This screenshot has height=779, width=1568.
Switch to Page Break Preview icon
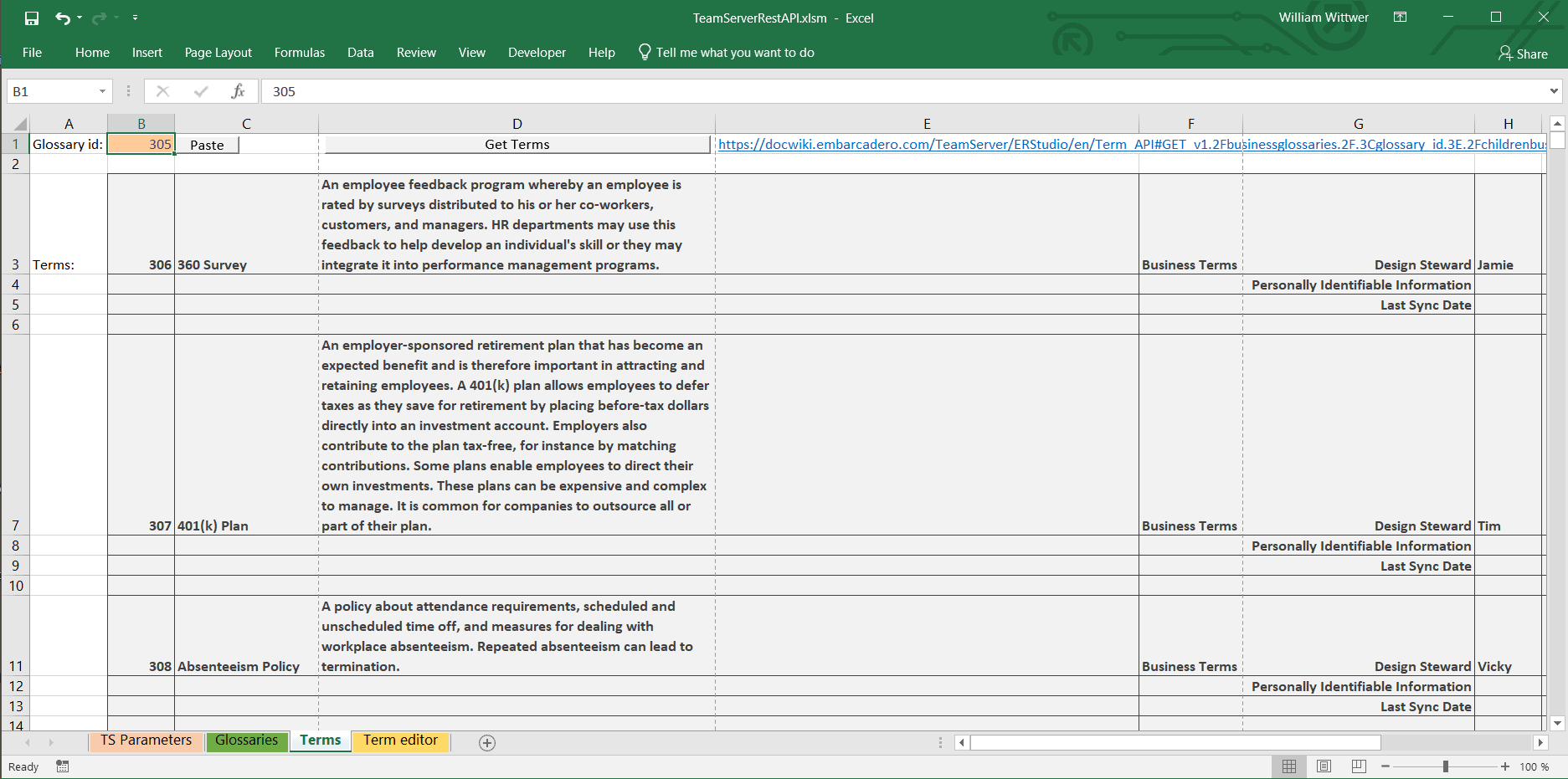tap(1359, 766)
